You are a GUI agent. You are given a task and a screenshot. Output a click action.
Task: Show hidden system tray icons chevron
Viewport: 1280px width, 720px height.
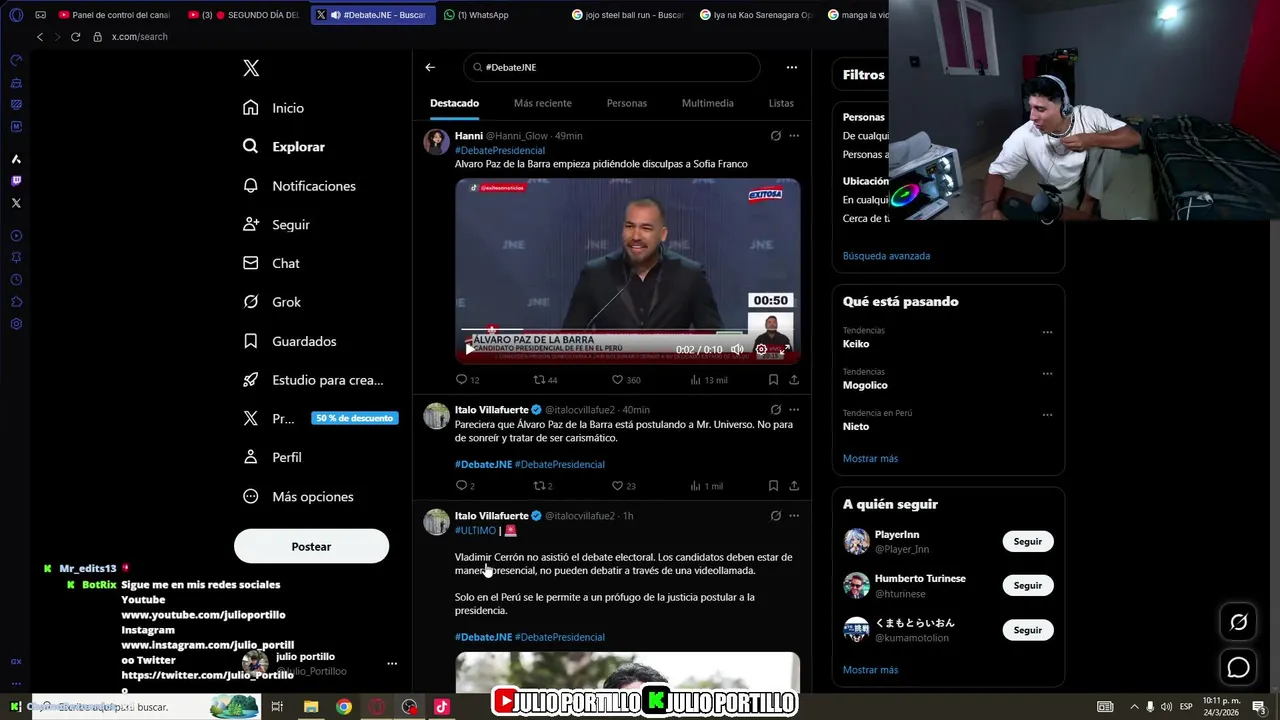point(1134,707)
